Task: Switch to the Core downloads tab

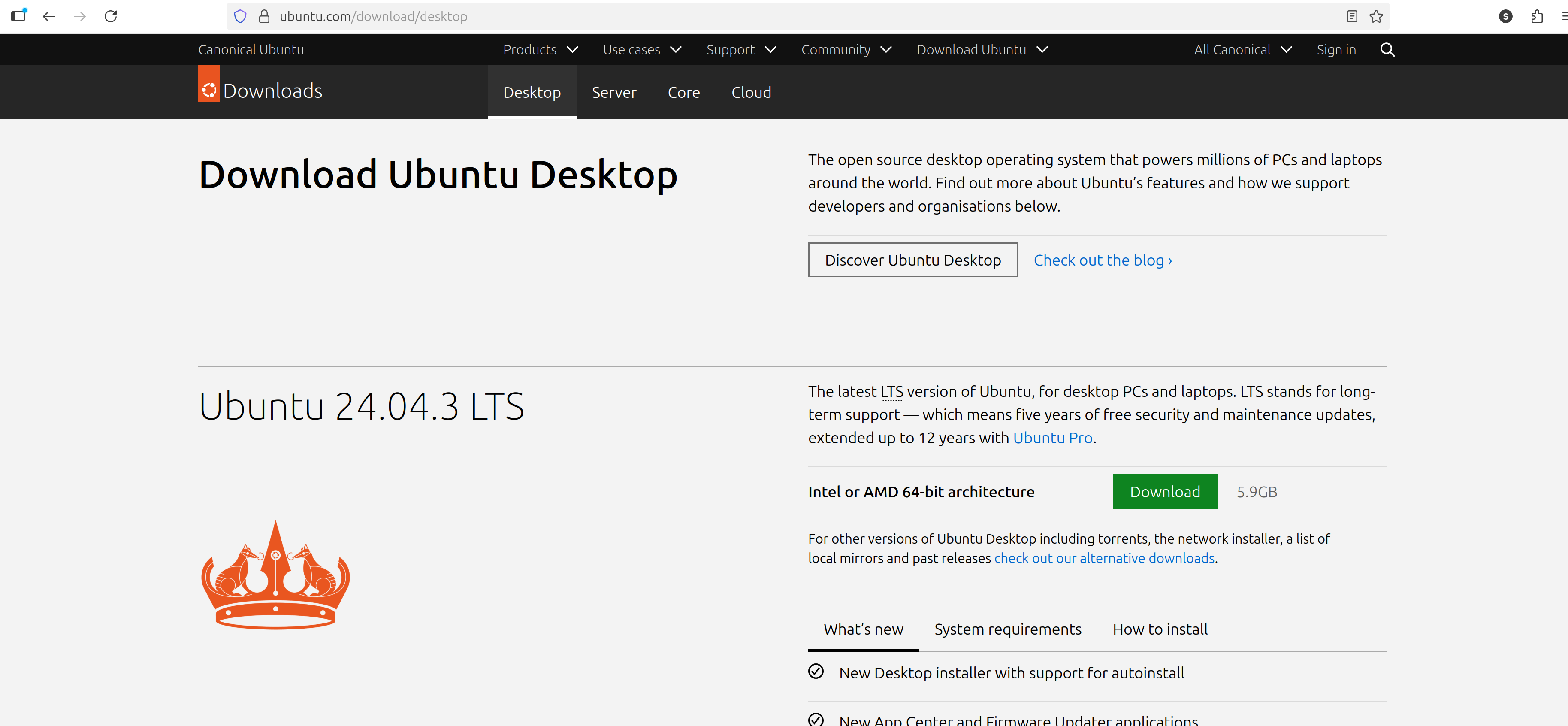Action: (683, 92)
